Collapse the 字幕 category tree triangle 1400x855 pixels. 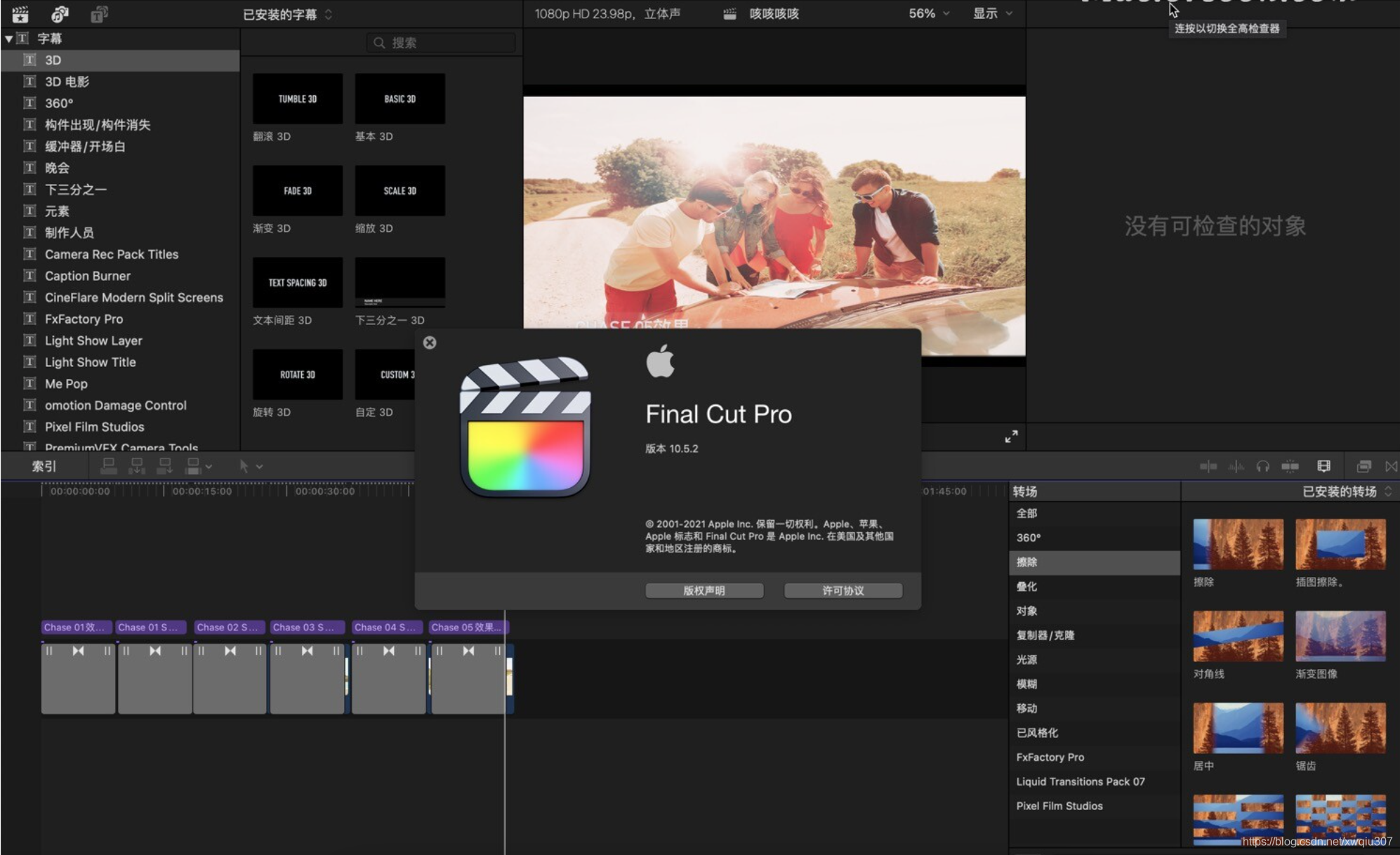click(x=8, y=39)
